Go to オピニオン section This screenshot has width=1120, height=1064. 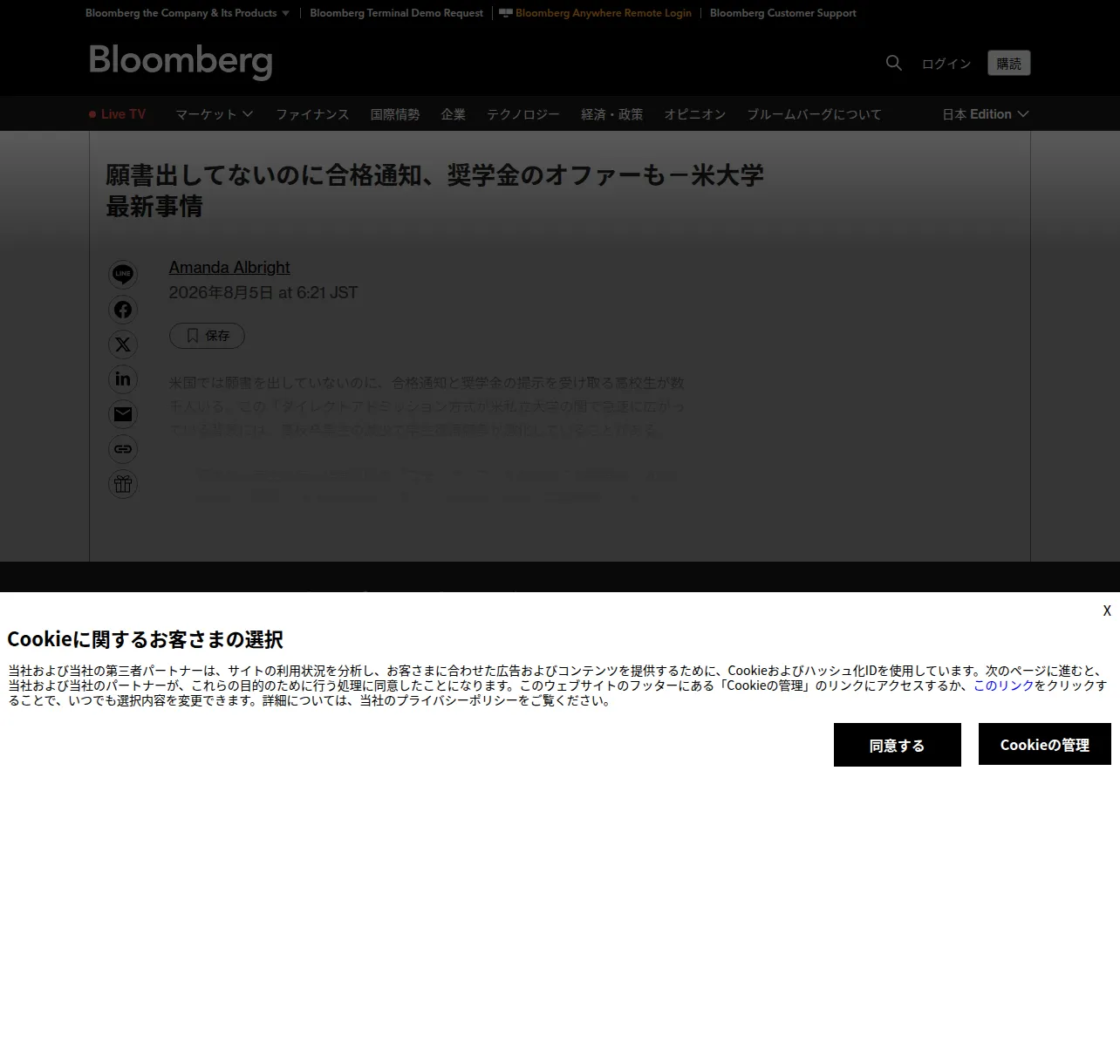[695, 114]
